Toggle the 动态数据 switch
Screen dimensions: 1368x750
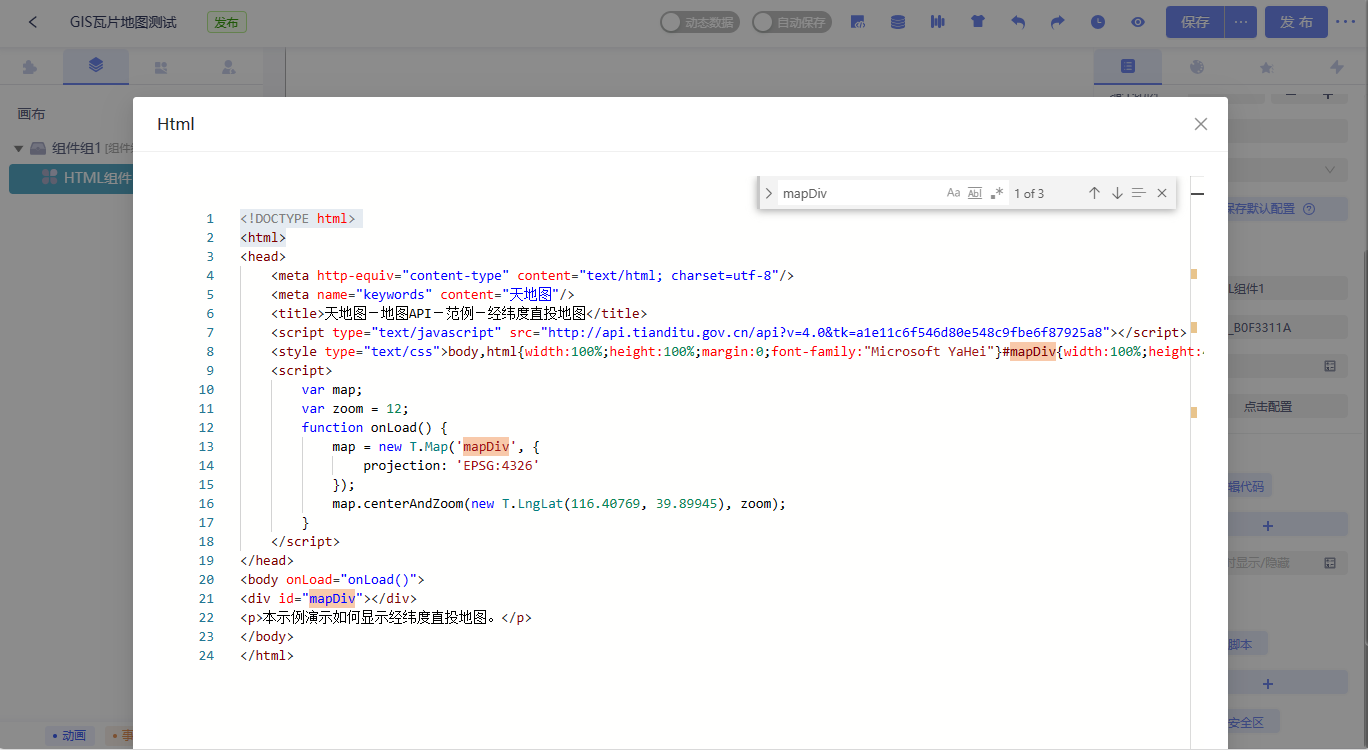coord(700,22)
